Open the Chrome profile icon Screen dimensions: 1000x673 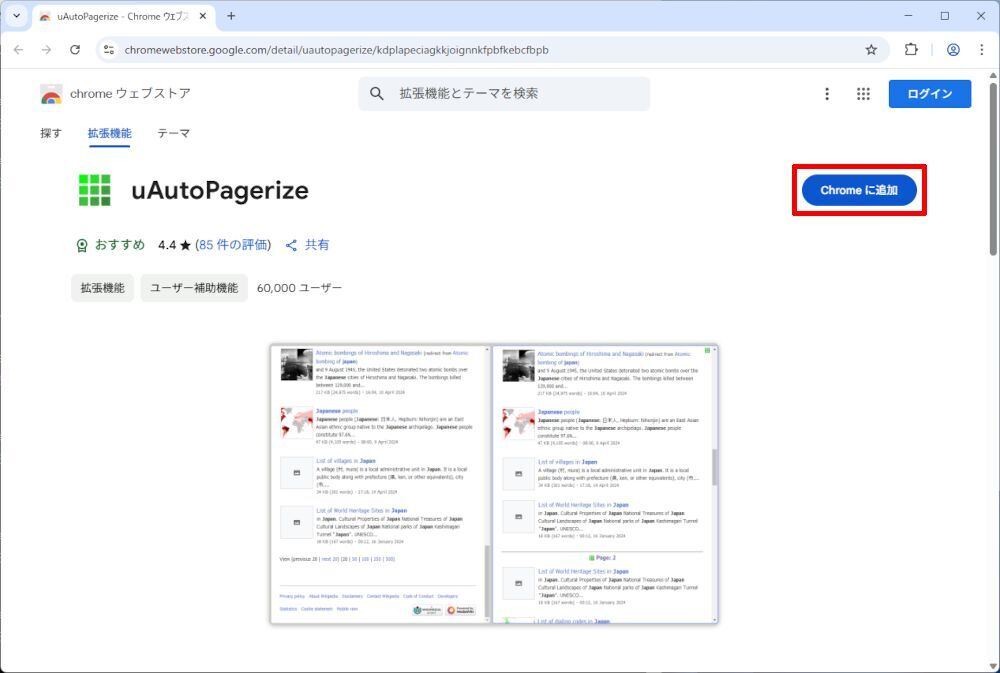point(953,50)
